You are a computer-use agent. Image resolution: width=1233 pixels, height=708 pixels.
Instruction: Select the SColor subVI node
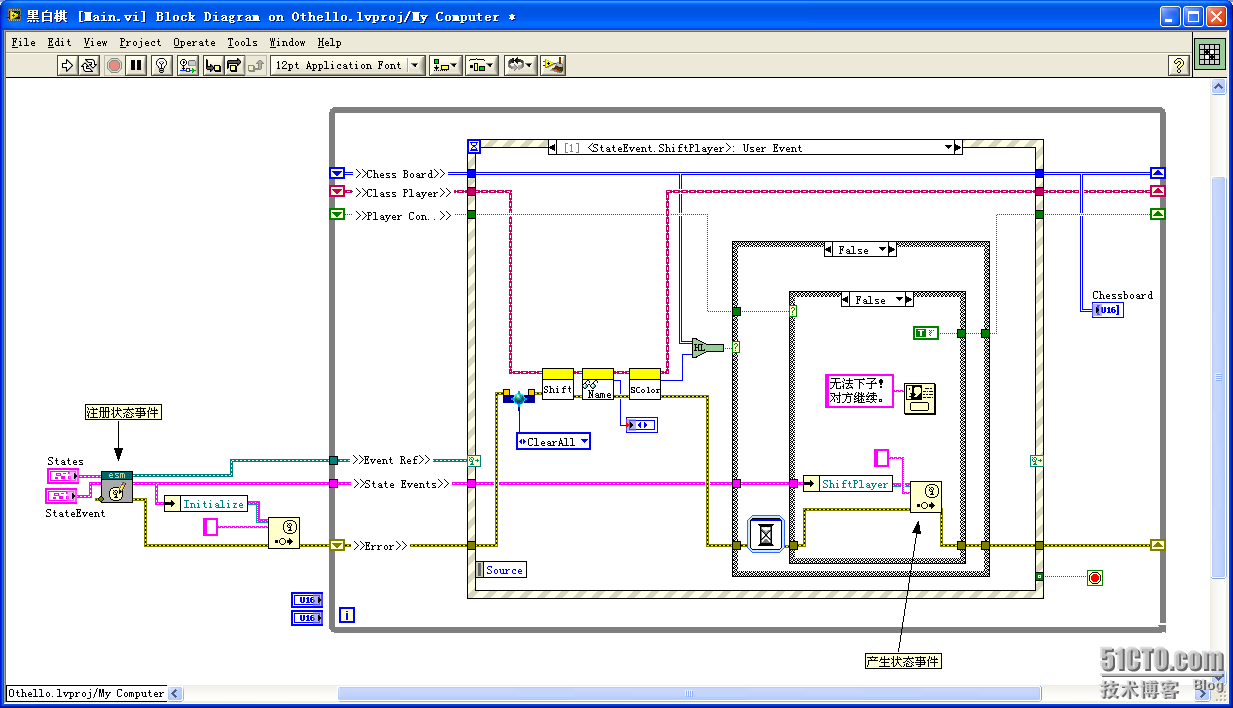pos(645,384)
